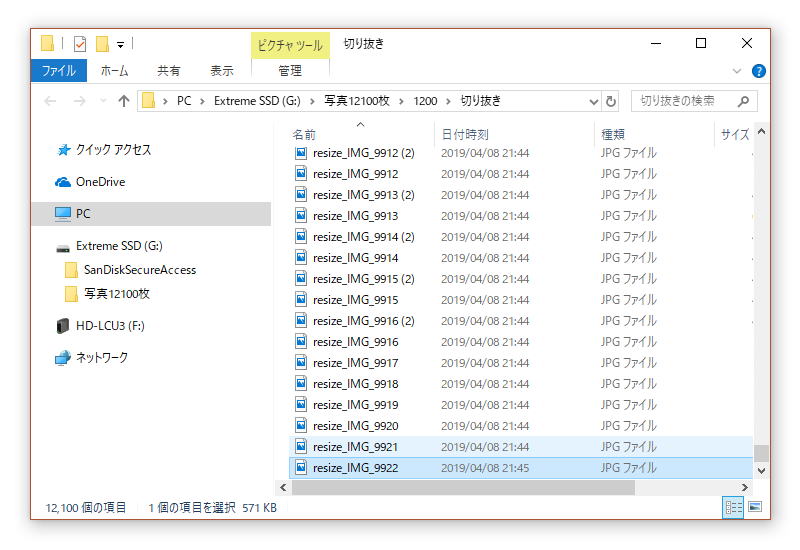
Task: Select OneDrive in navigation pane
Action: coord(100,182)
